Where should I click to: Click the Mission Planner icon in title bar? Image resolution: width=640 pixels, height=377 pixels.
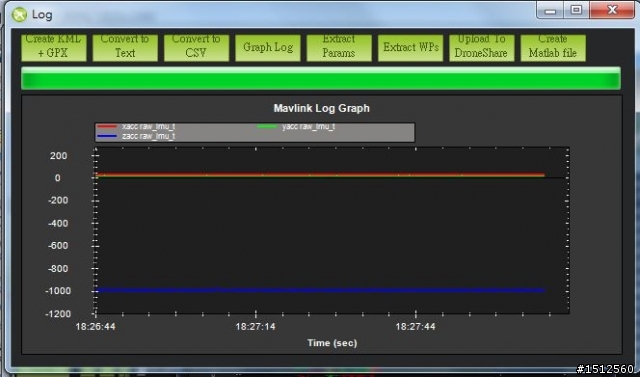19,15
